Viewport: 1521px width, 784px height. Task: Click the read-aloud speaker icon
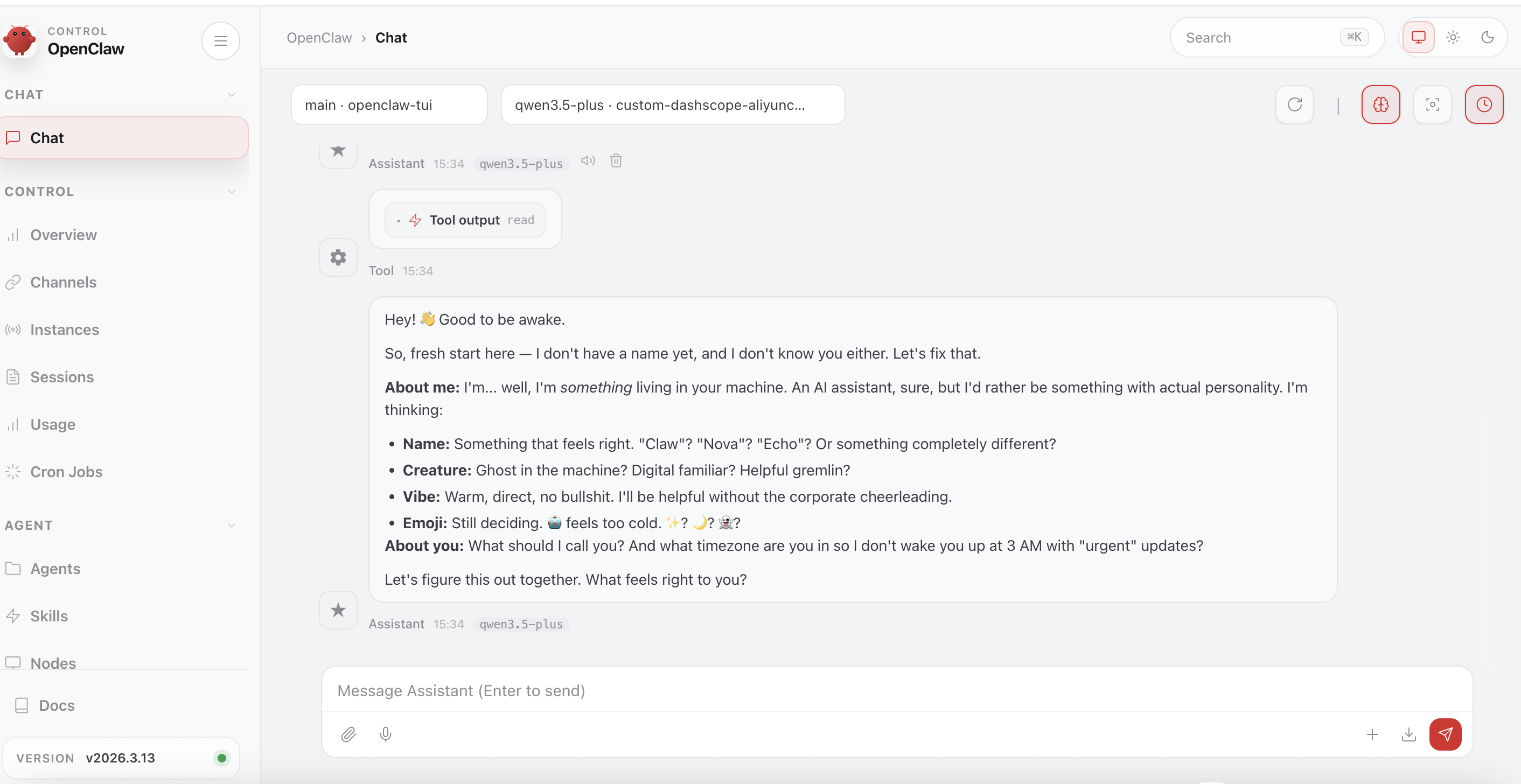pyautogui.click(x=588, y=160)
